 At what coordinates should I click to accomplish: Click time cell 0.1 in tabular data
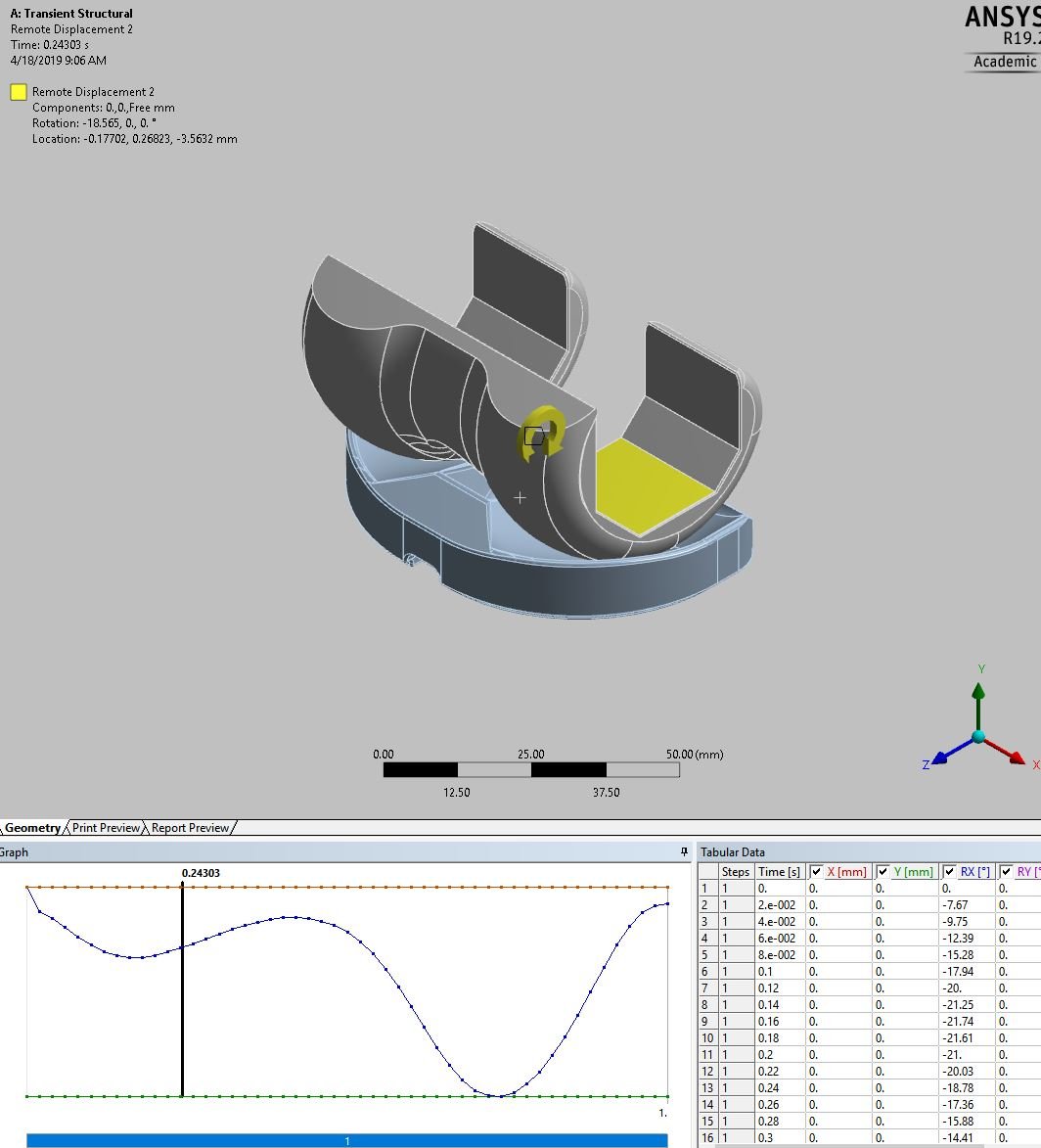[780, 972]
